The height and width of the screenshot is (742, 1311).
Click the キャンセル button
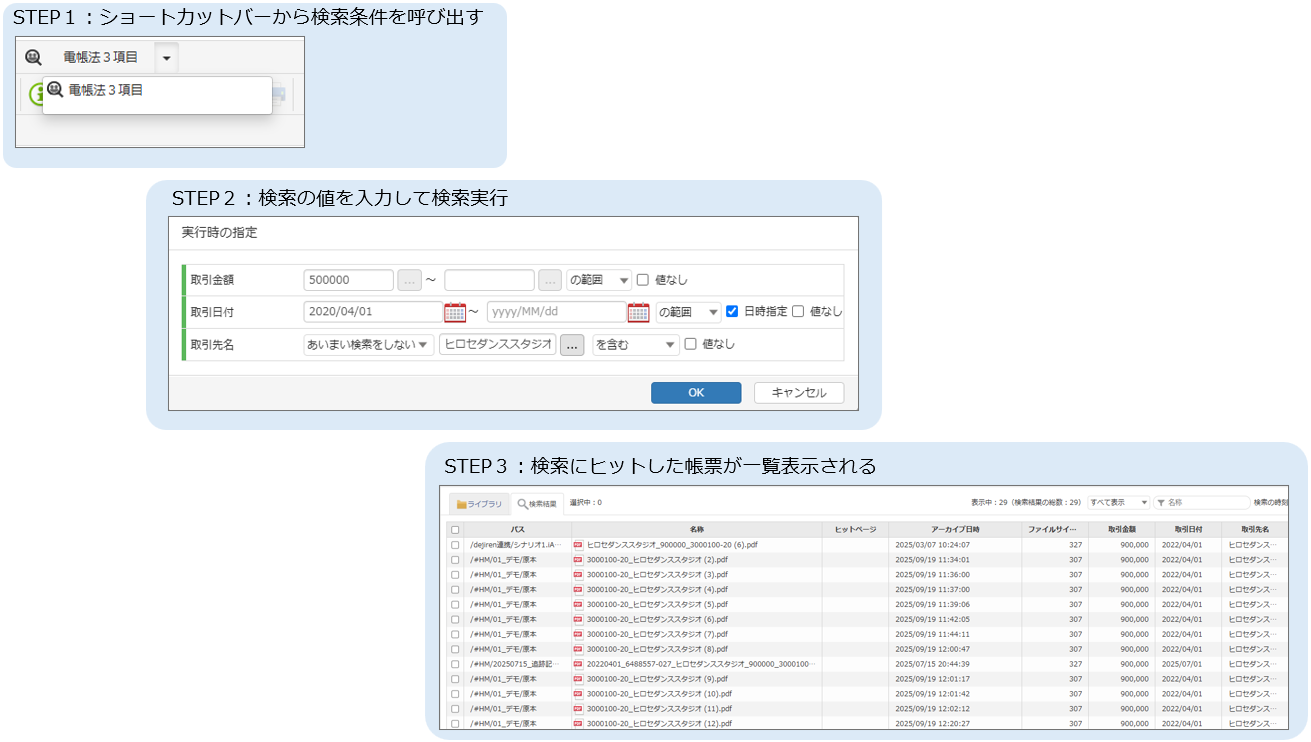click(798, 393)
